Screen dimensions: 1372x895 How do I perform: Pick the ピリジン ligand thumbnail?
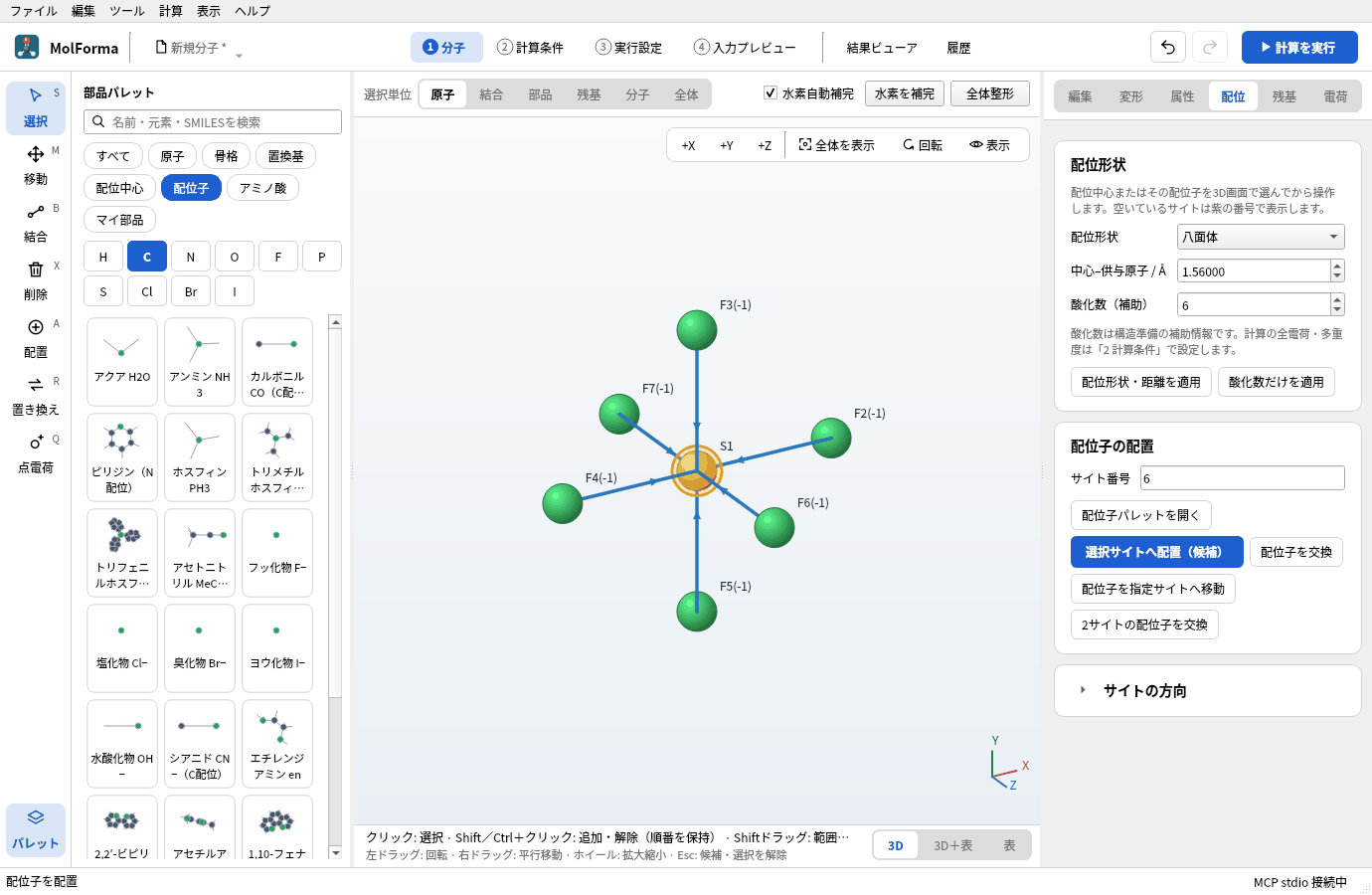[122, 457]
